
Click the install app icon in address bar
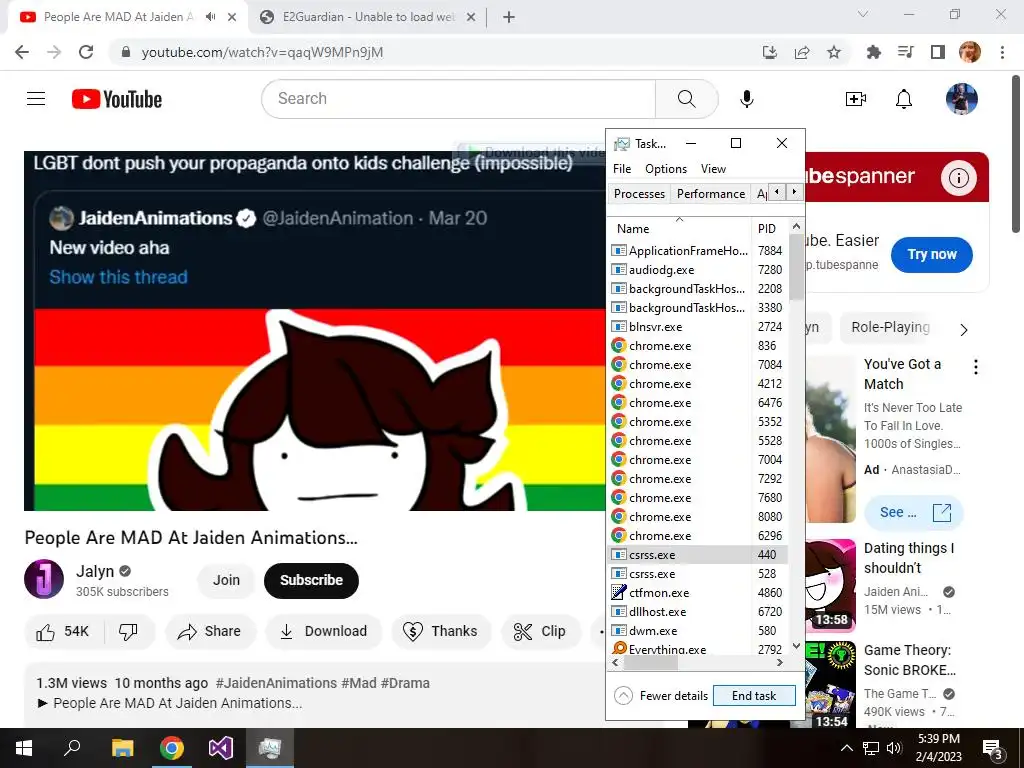(x=770, y=52)
